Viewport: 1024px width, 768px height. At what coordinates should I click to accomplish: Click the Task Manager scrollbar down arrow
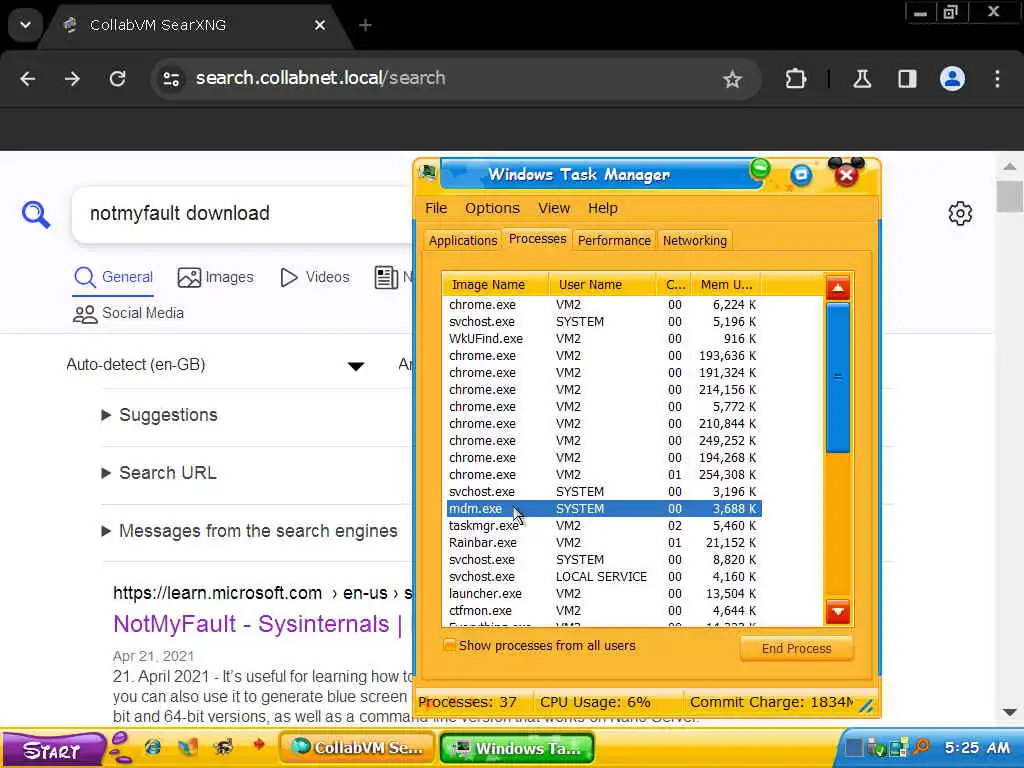tap(838, 612)
